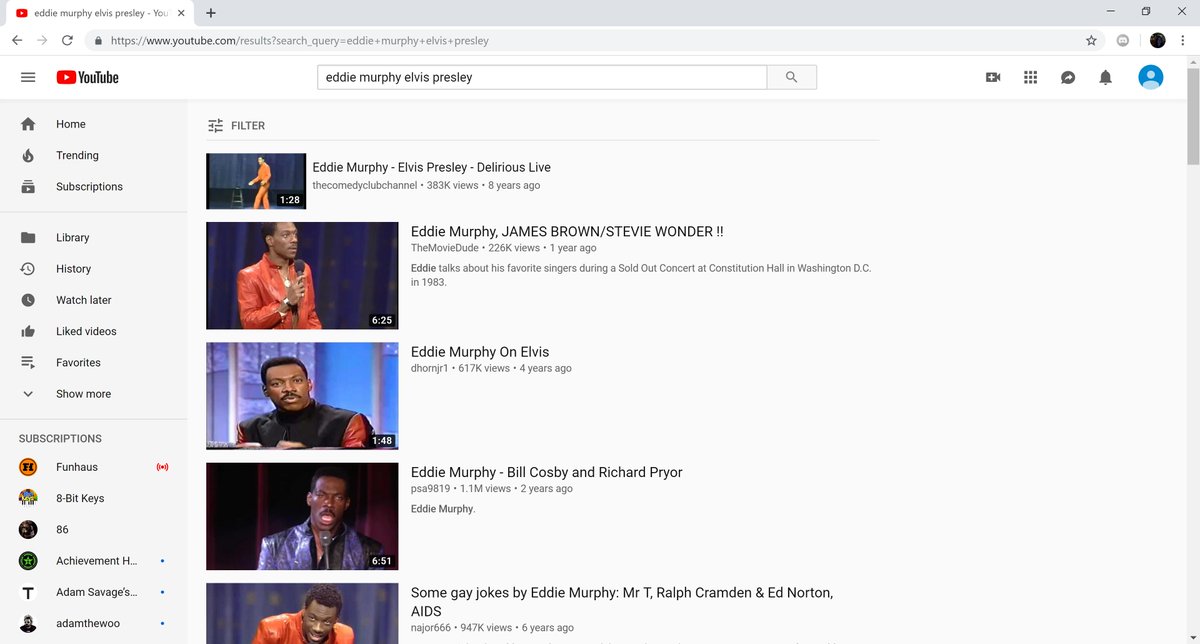This screenshot has width=1200, height=644.
Task: Open the Chrome three-dot menu
Action: pyautogui.click(x=1185, y=41)
